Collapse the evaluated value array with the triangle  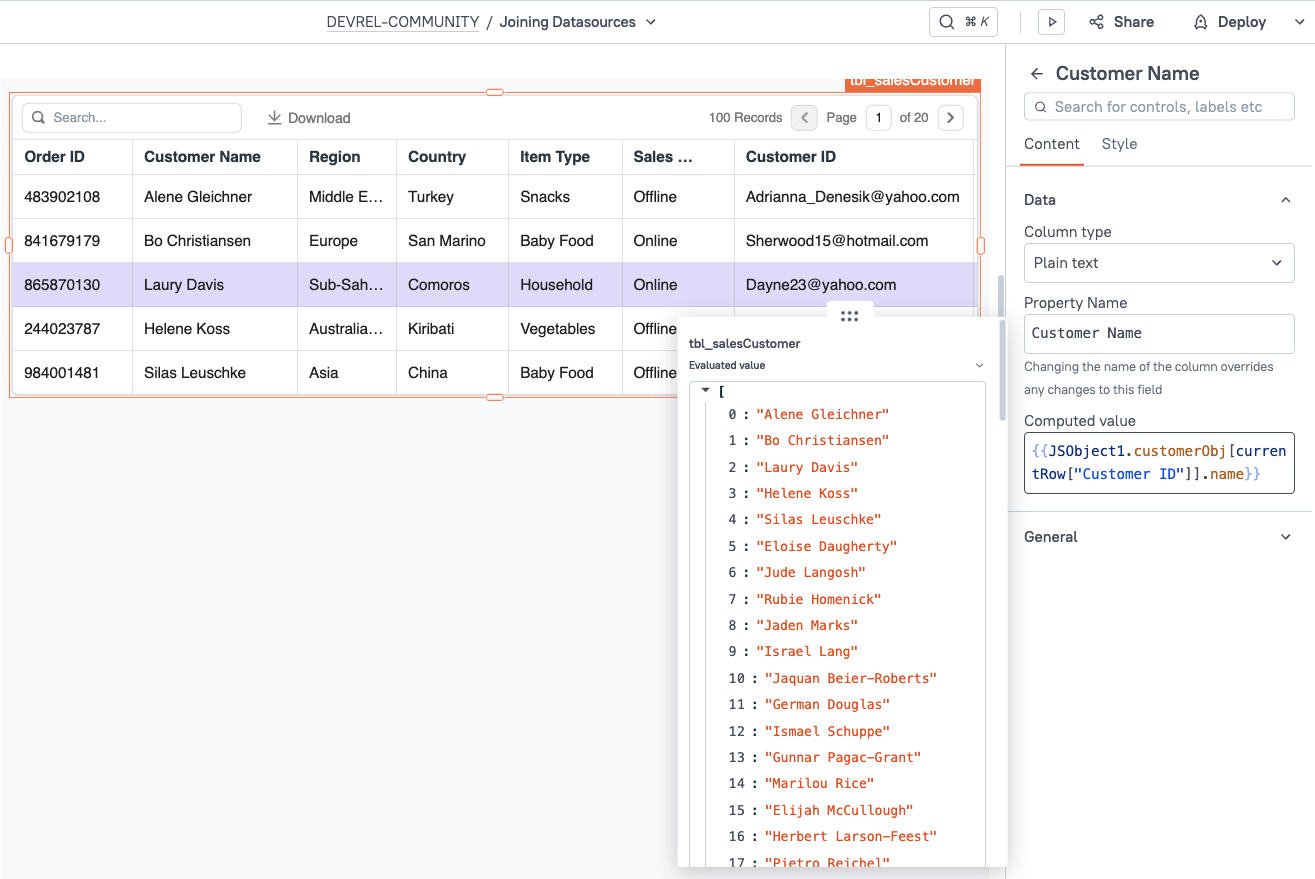tap(705, 390)
